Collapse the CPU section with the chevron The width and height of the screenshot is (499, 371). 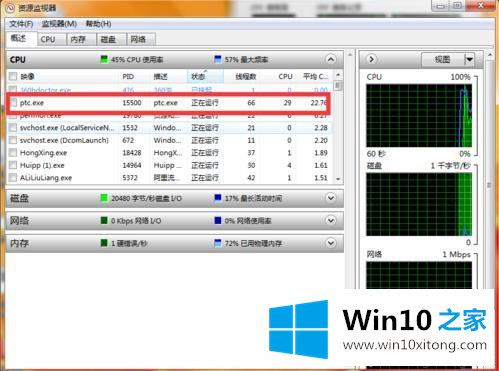(x=331, y=60)
